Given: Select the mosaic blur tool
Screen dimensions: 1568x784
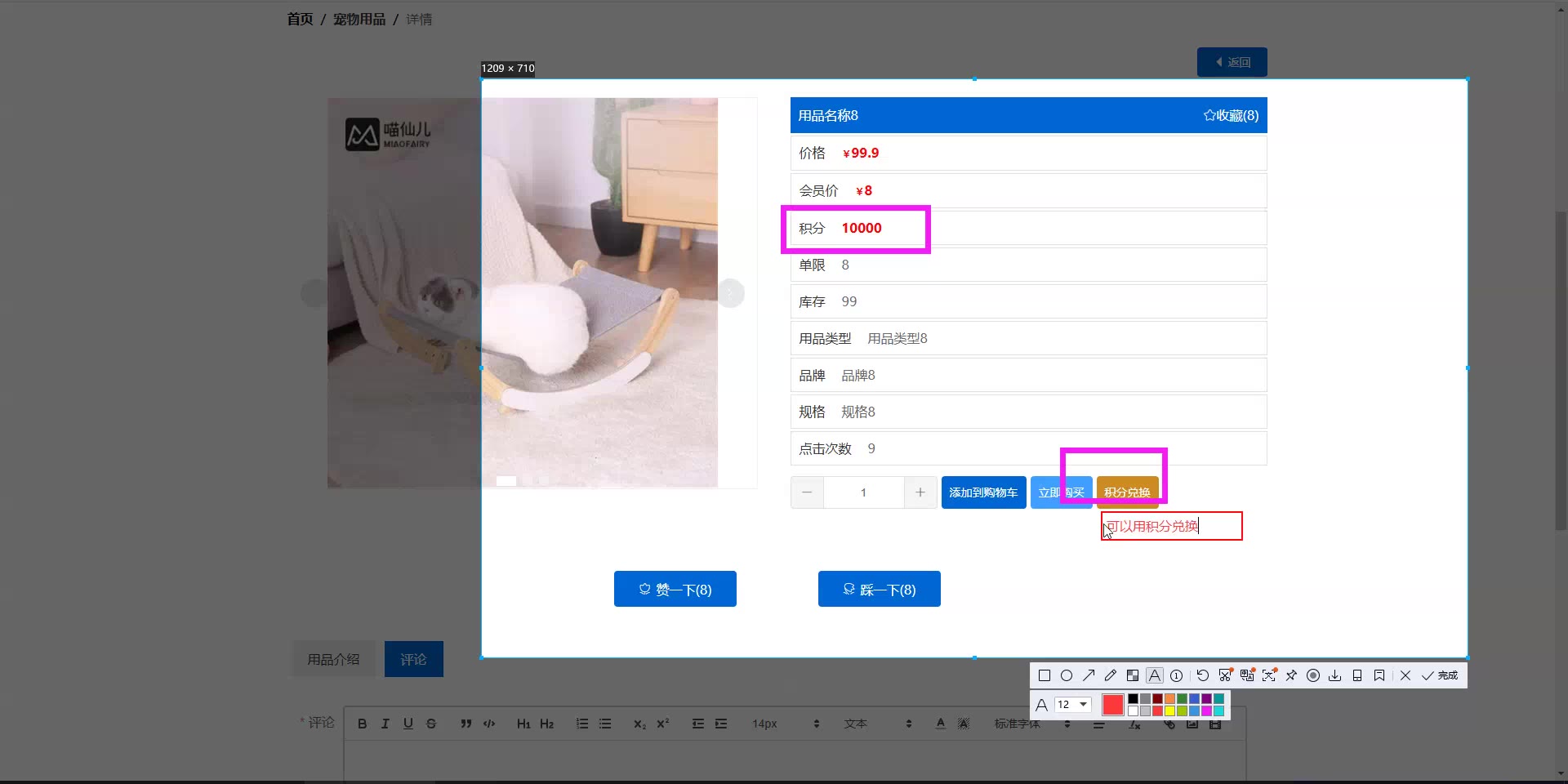Looking at the screenshot, I should 1132,675.
